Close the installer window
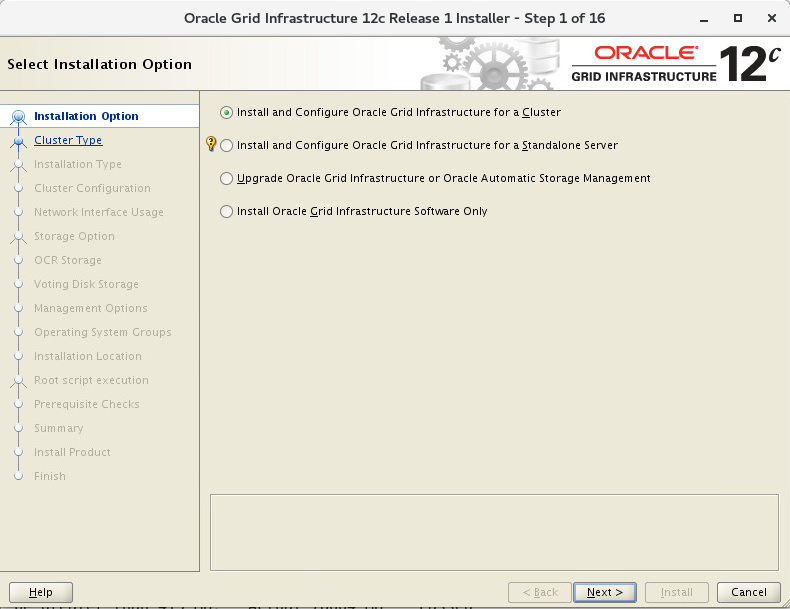Screen dimensions: 790x609 [x=771, y=19]
